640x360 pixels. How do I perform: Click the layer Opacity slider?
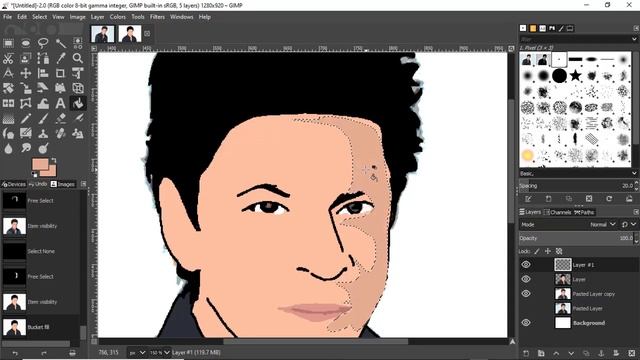point(576,238)
